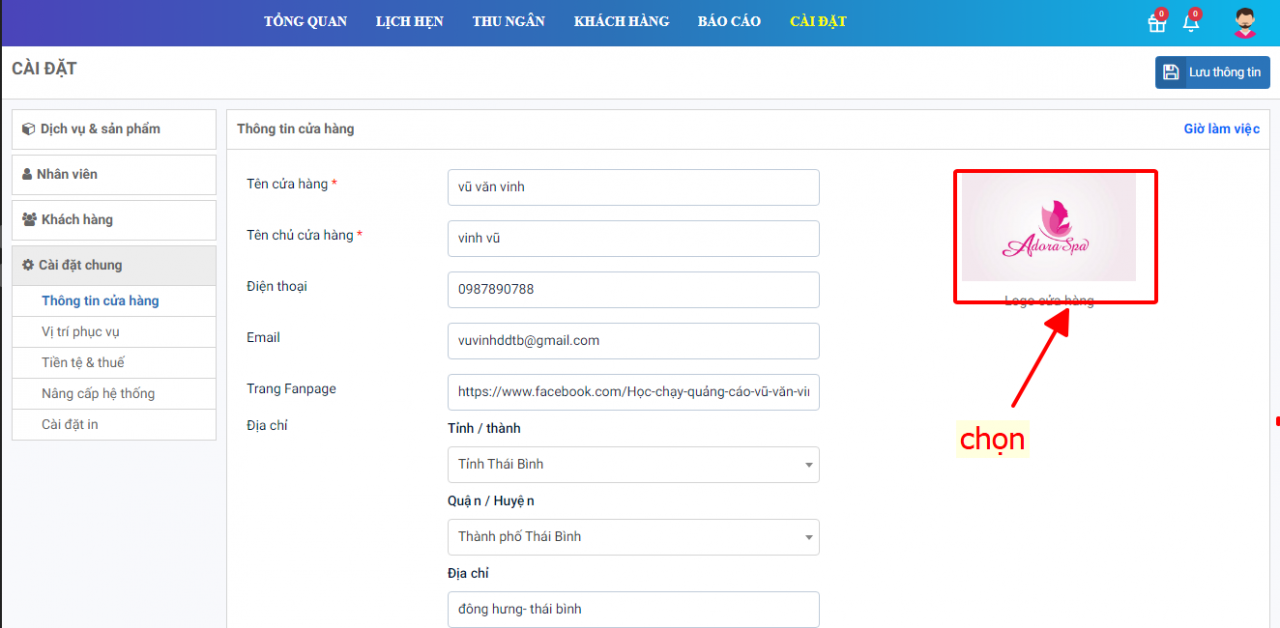Focus the Email input field
Viewport: 1280px width, 628px height.
[x=633, y=340]
